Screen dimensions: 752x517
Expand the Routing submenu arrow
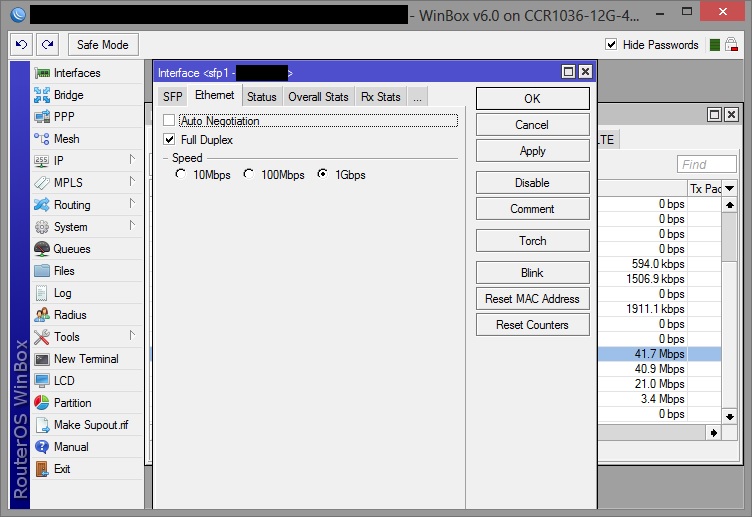pos(132,204)
